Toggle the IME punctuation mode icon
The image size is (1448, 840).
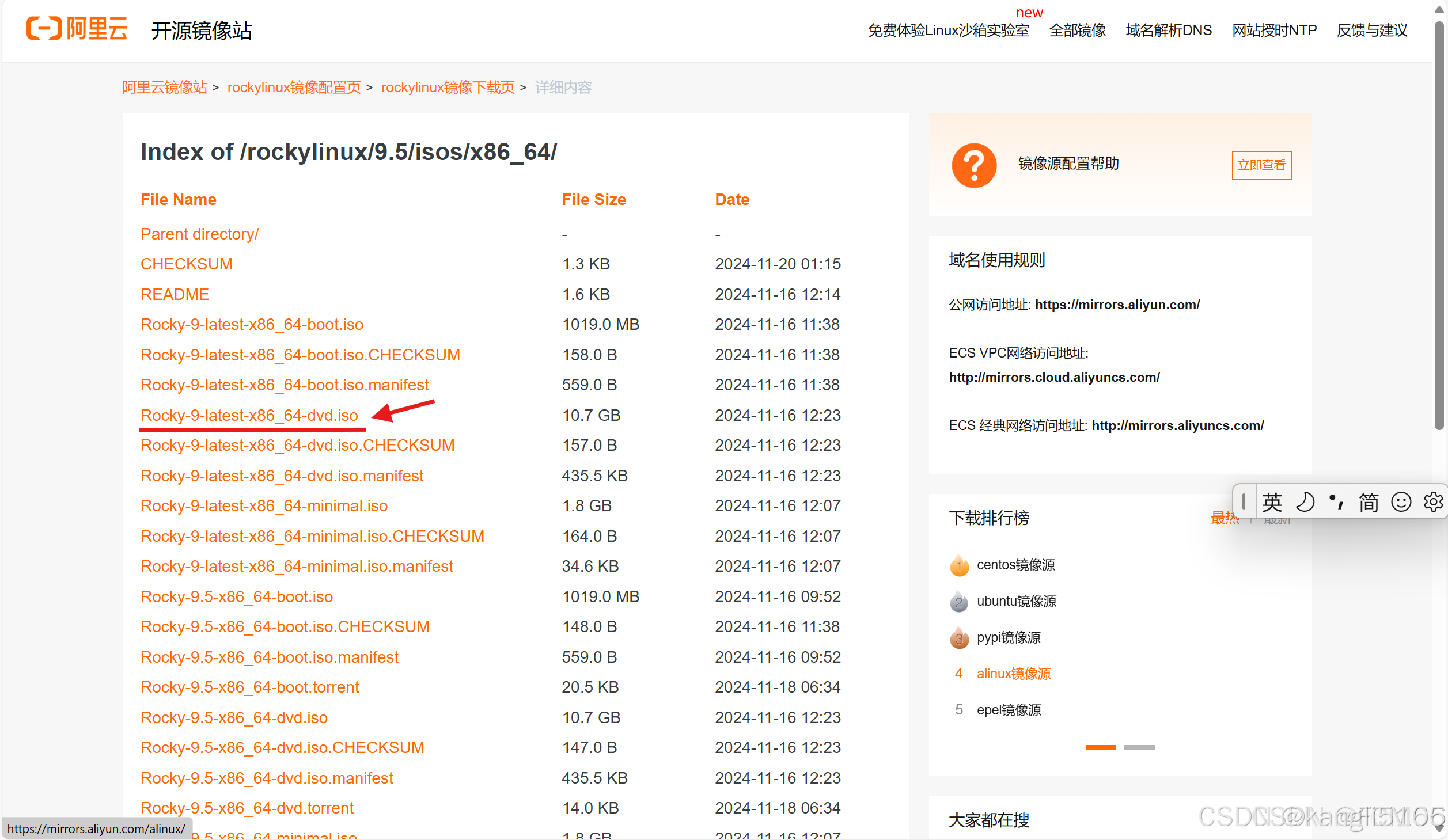(1336, 502)
